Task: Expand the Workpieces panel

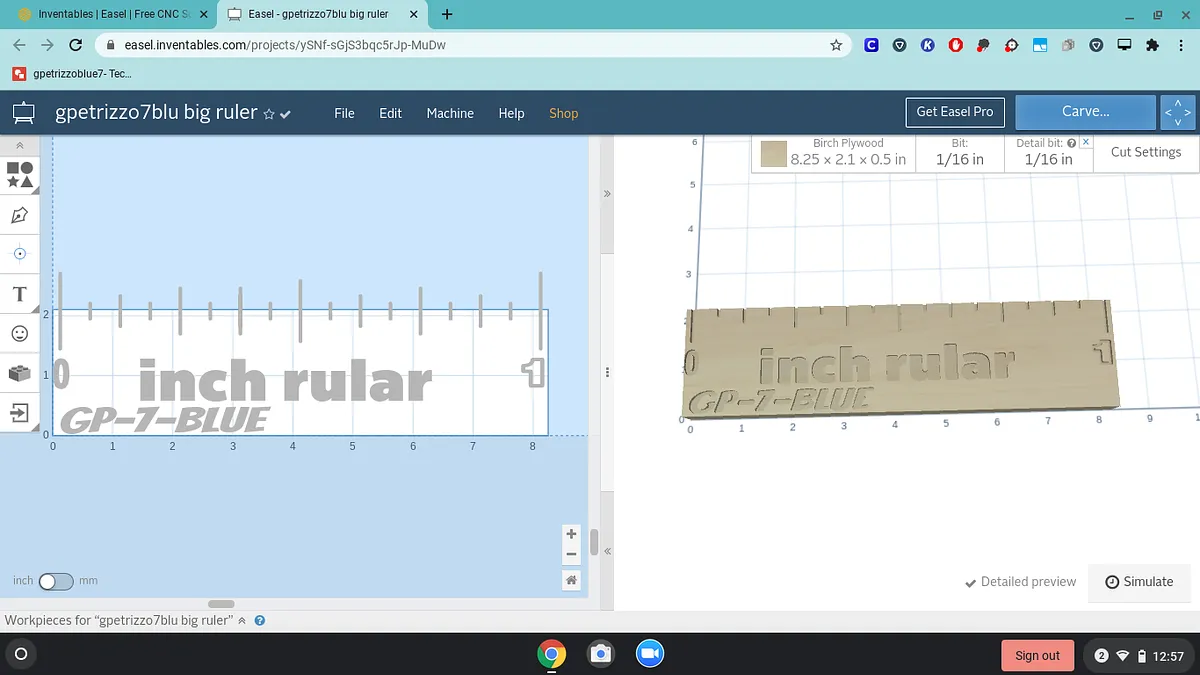Action: 241,621
